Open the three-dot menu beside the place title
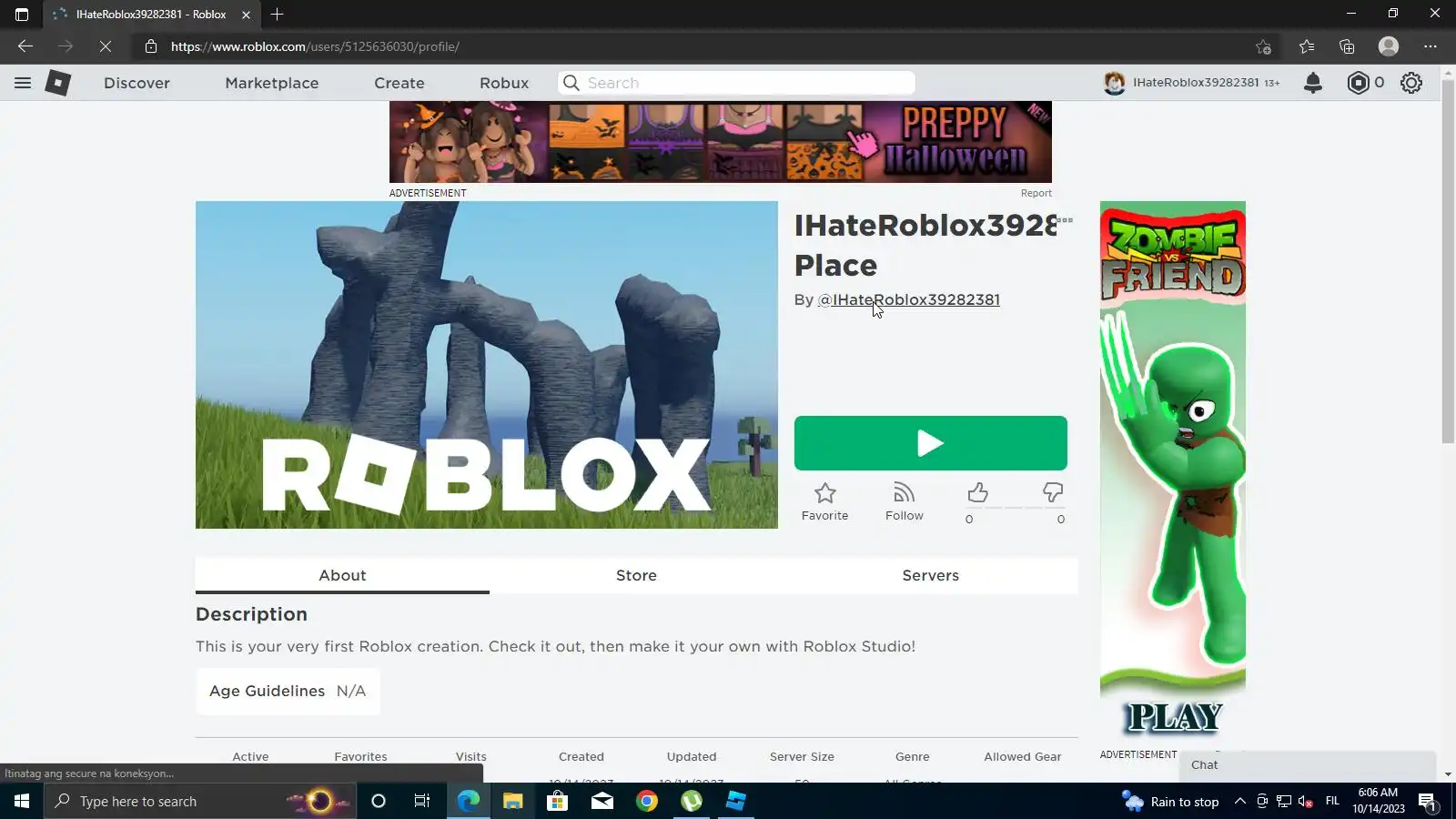The width and height of the screenshot is (1456, 819). (x=1065, y=220)
